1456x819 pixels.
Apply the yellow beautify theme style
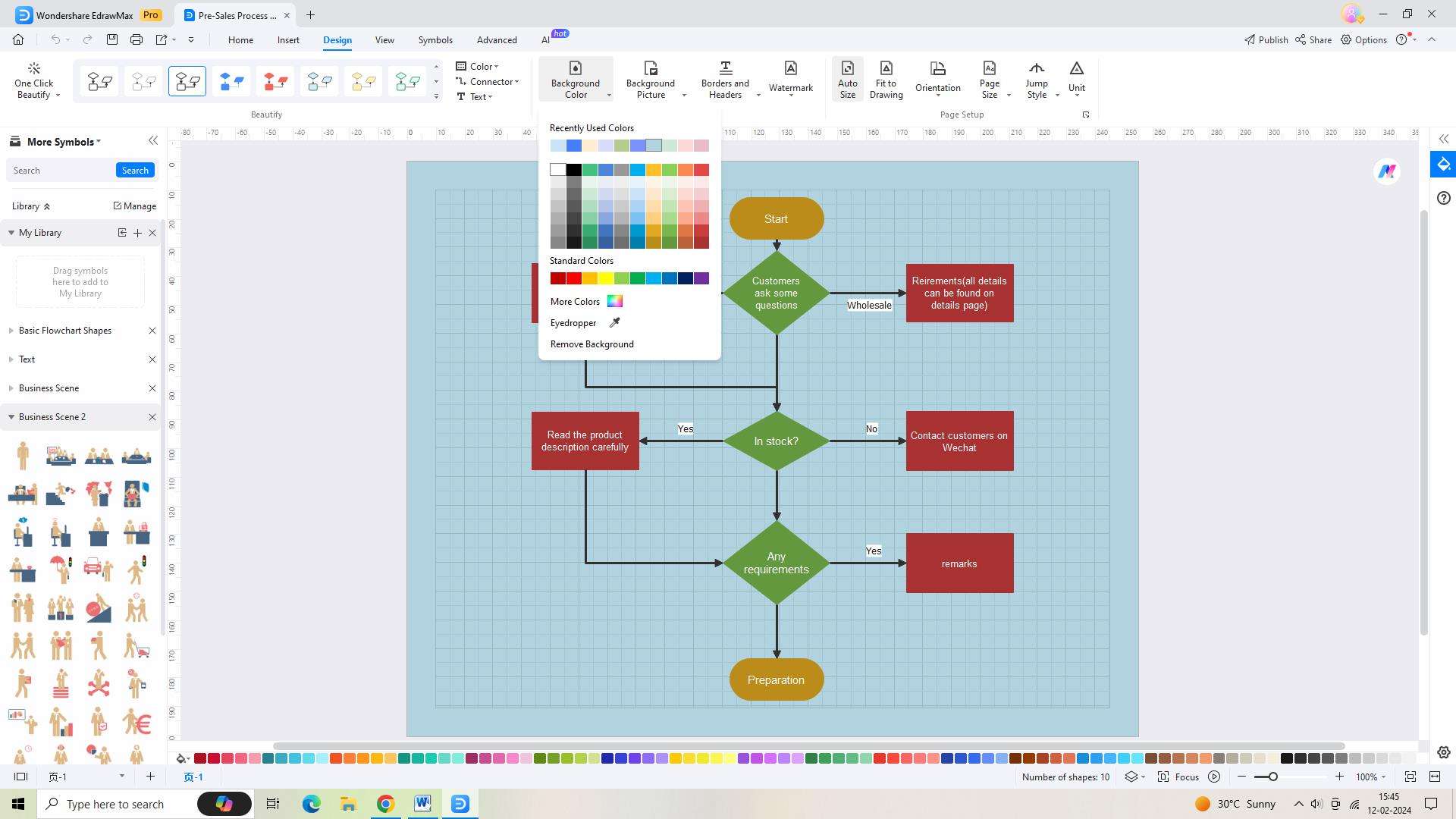click(x=363, y=81)
